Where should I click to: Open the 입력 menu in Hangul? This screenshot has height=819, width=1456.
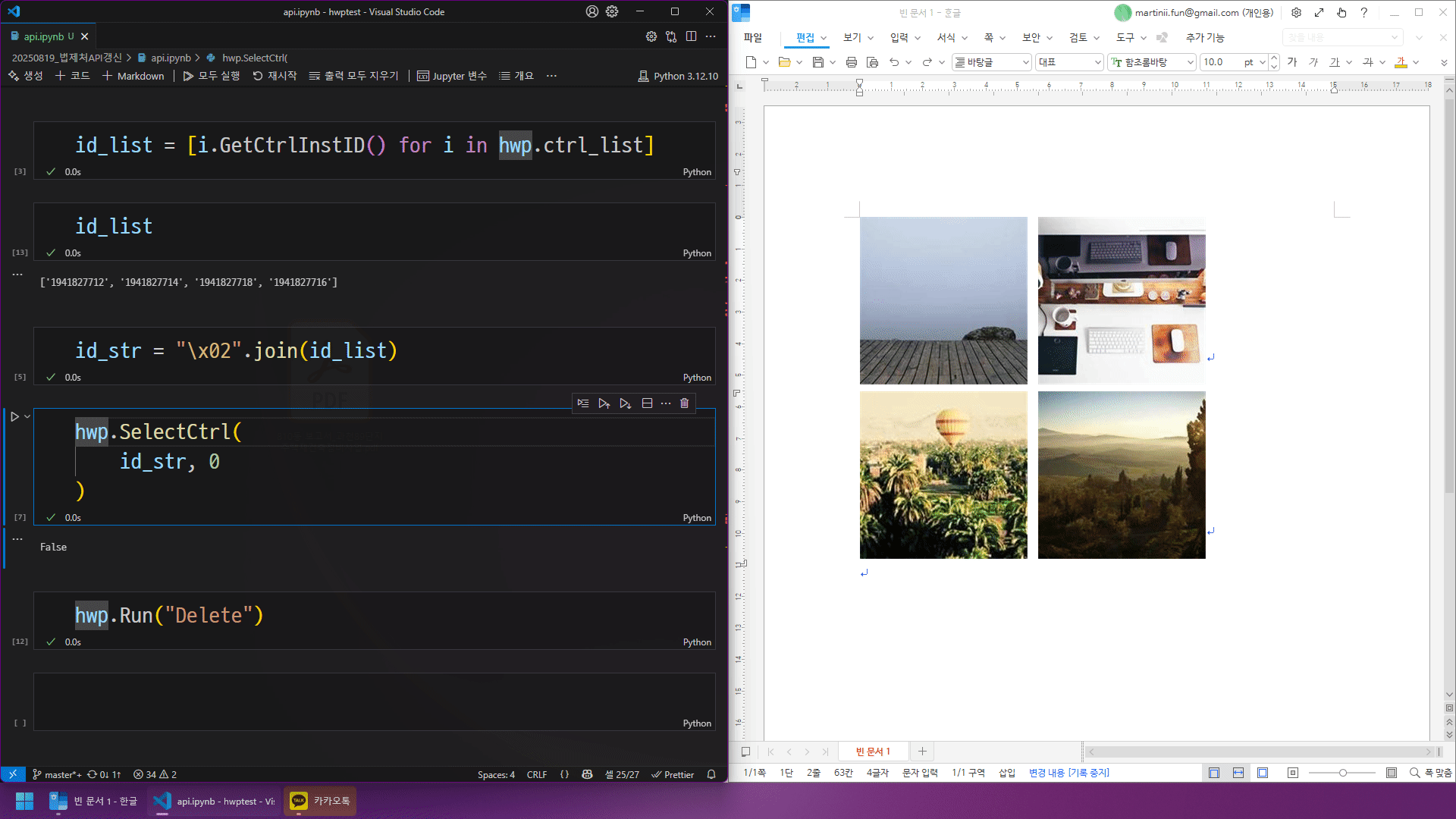click(x=899, y=37)
